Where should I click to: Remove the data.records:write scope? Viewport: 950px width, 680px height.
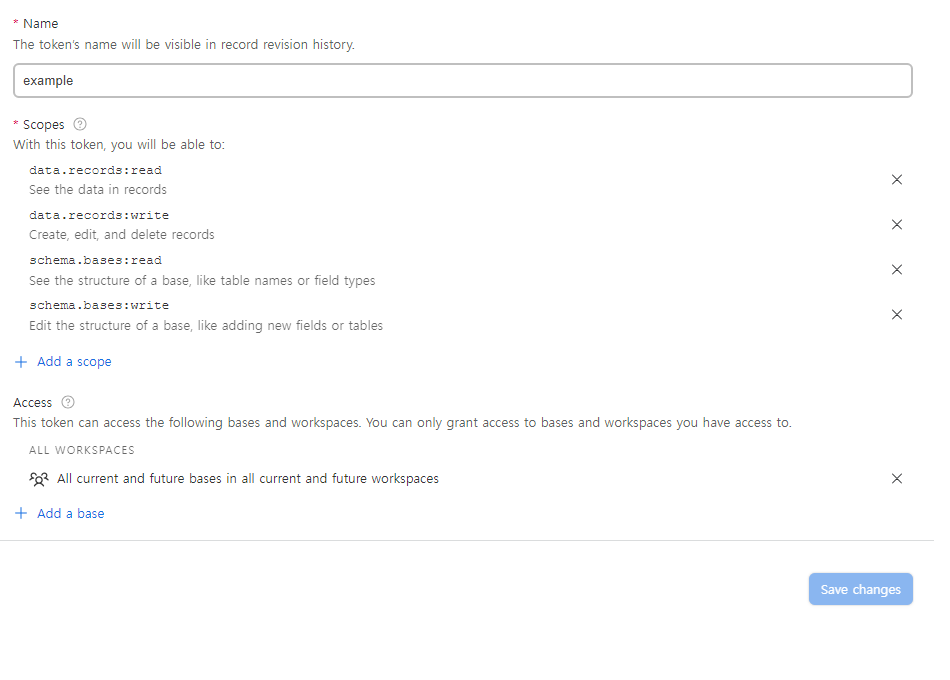click(x=897, y=225)
